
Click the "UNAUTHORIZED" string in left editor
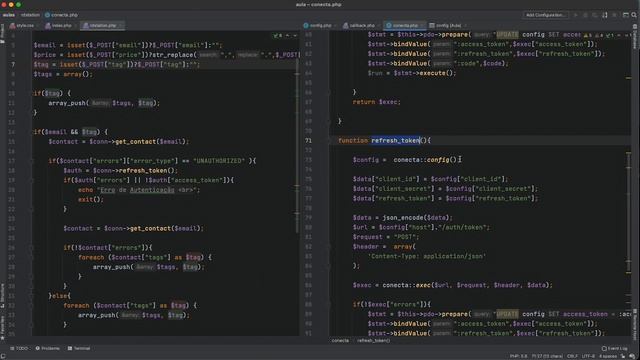coord(219,161)
